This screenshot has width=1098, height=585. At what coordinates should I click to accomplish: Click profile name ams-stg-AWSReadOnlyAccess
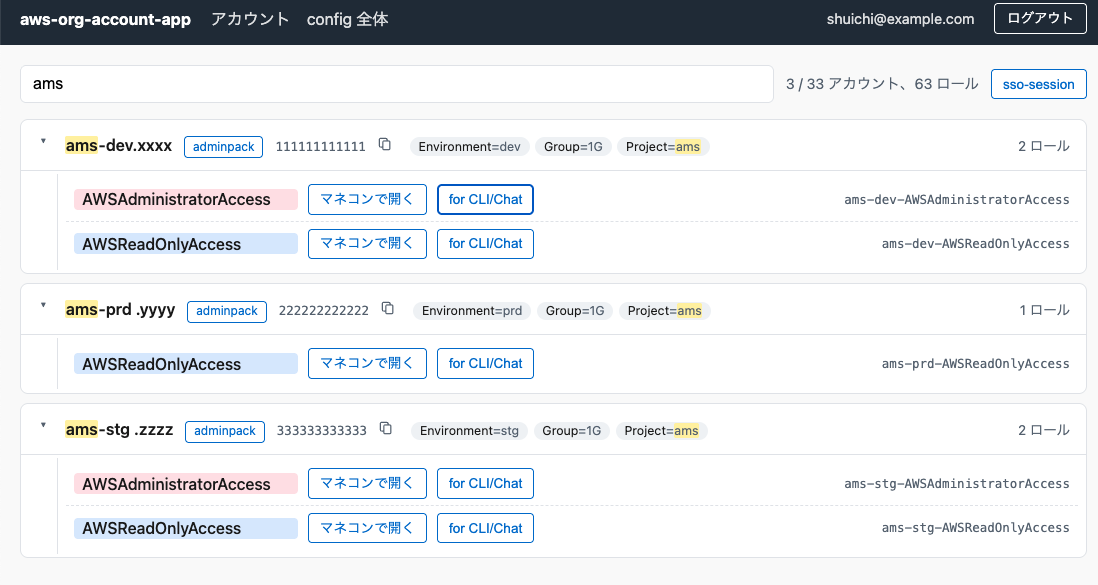[x=975, y=528]
